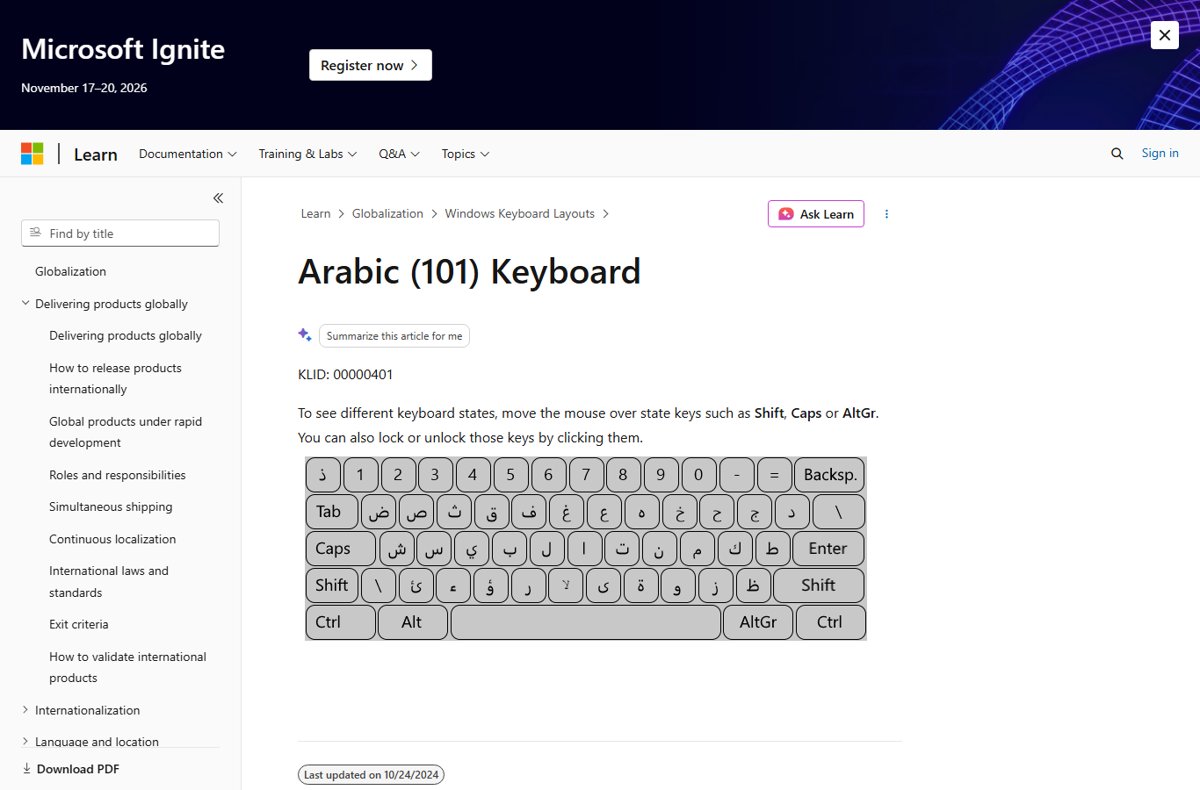This screenshot has height=790, width=1200.
Task: Collapse the Delivering products globally parent section
Action: (x=111, y=304)
